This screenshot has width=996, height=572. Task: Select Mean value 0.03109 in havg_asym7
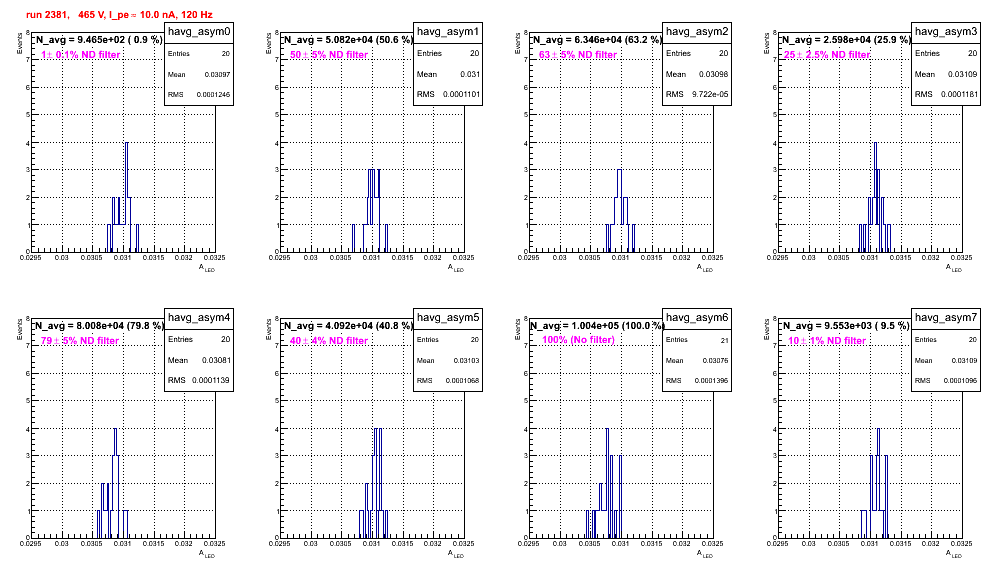click(x=965, y=360)
